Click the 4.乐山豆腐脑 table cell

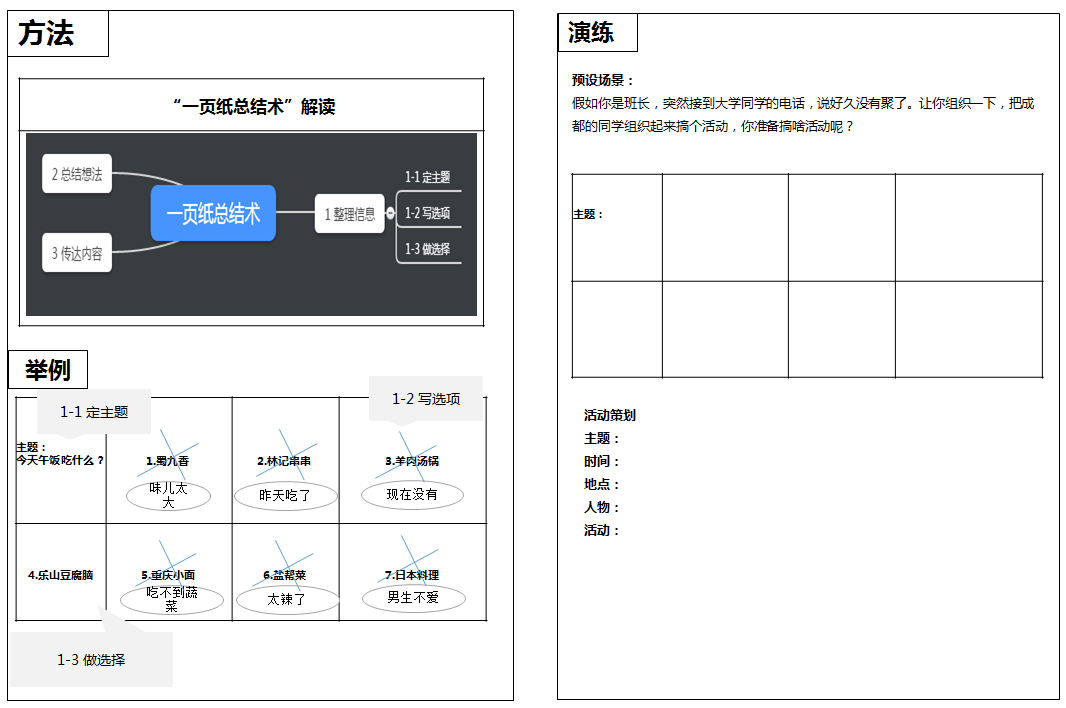pyautogui.click(x=61, y=575)
